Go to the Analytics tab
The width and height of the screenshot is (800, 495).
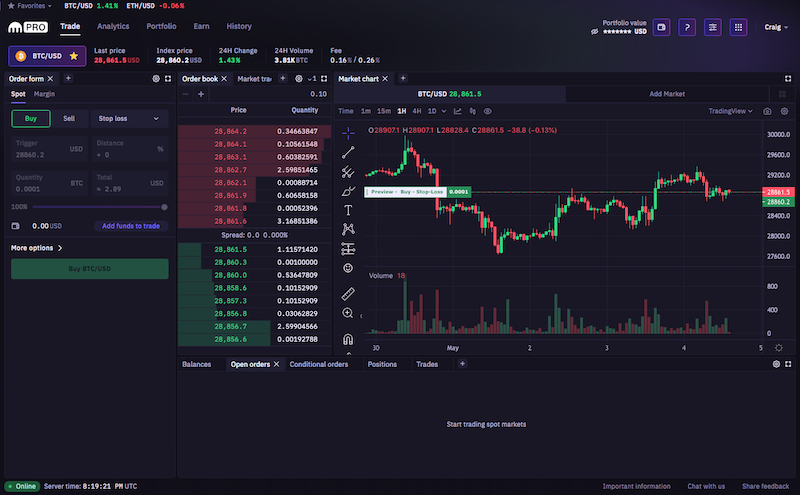click(x=113, y=27)
